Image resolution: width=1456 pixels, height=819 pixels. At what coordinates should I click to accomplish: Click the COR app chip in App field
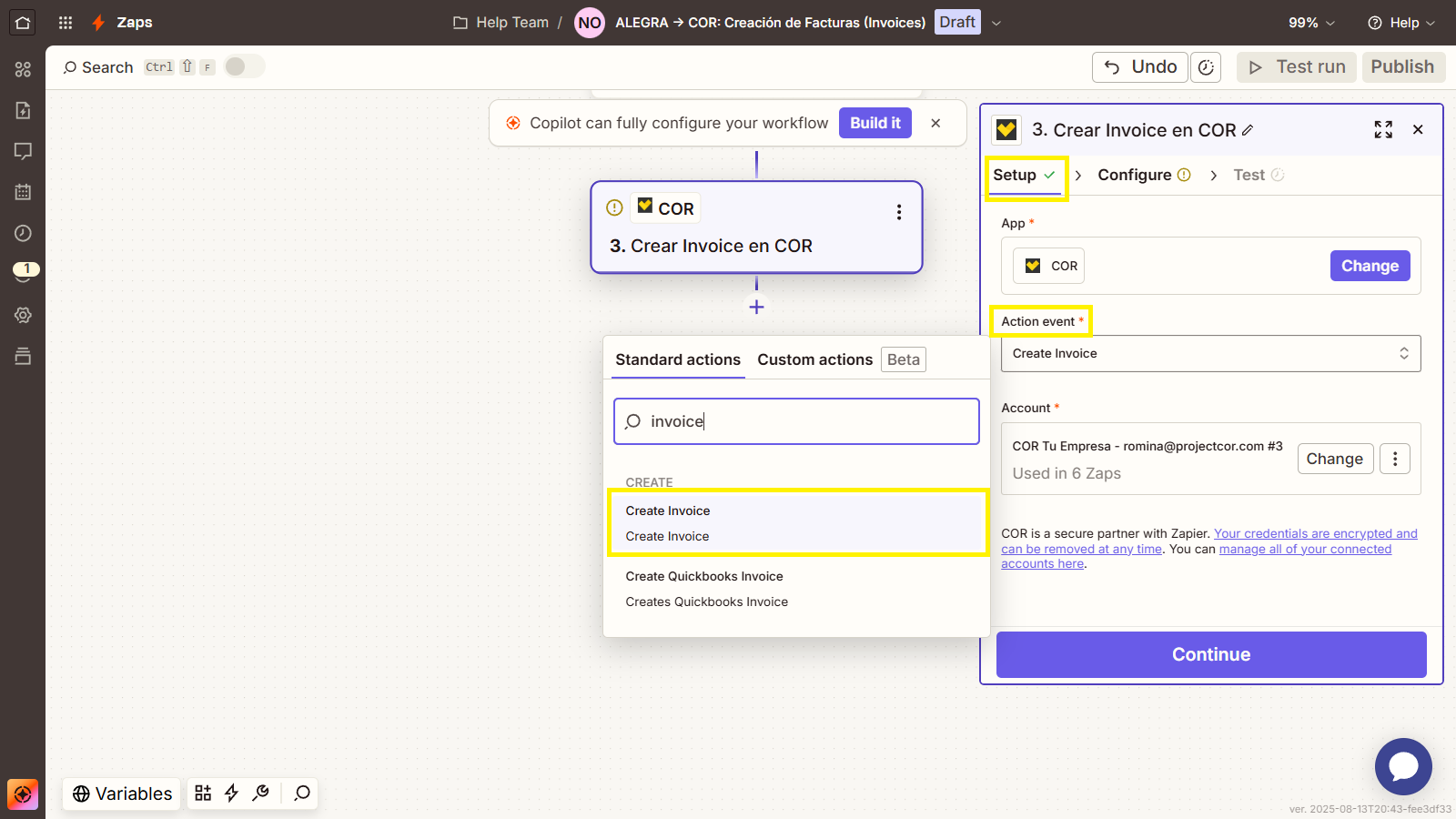(1049, 266)
